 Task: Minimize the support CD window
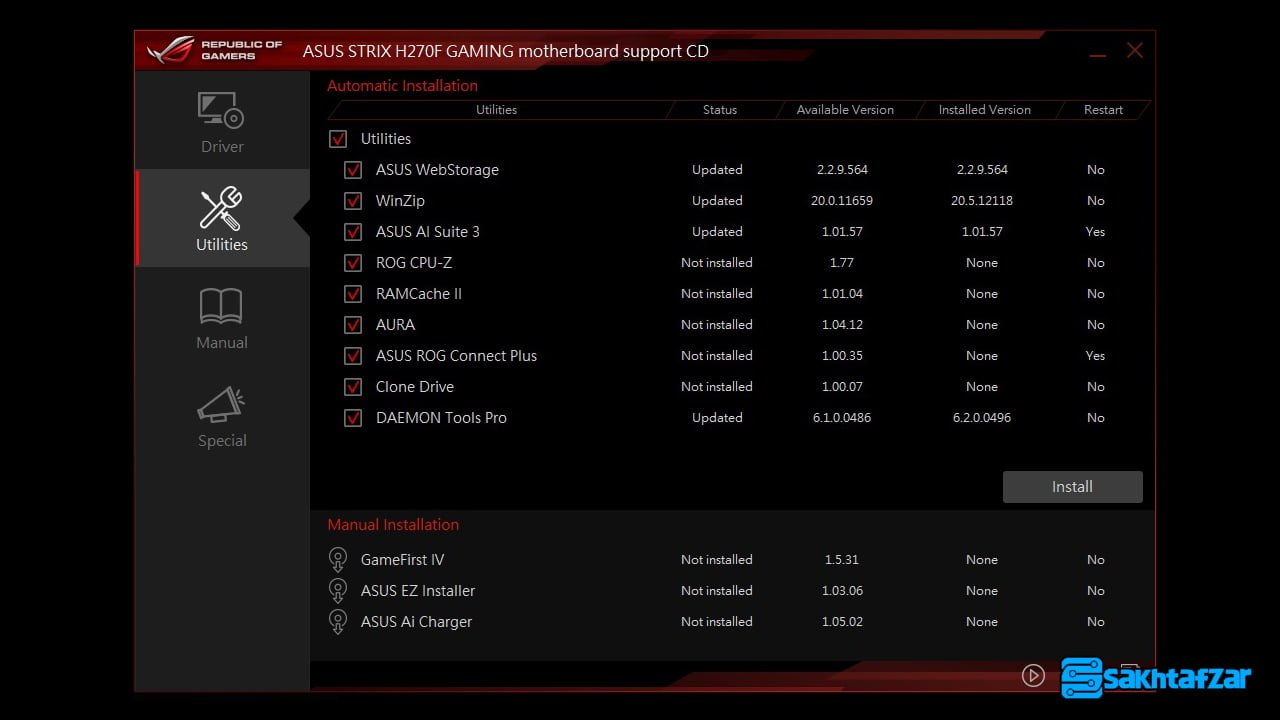click(x=1098, y=52)
